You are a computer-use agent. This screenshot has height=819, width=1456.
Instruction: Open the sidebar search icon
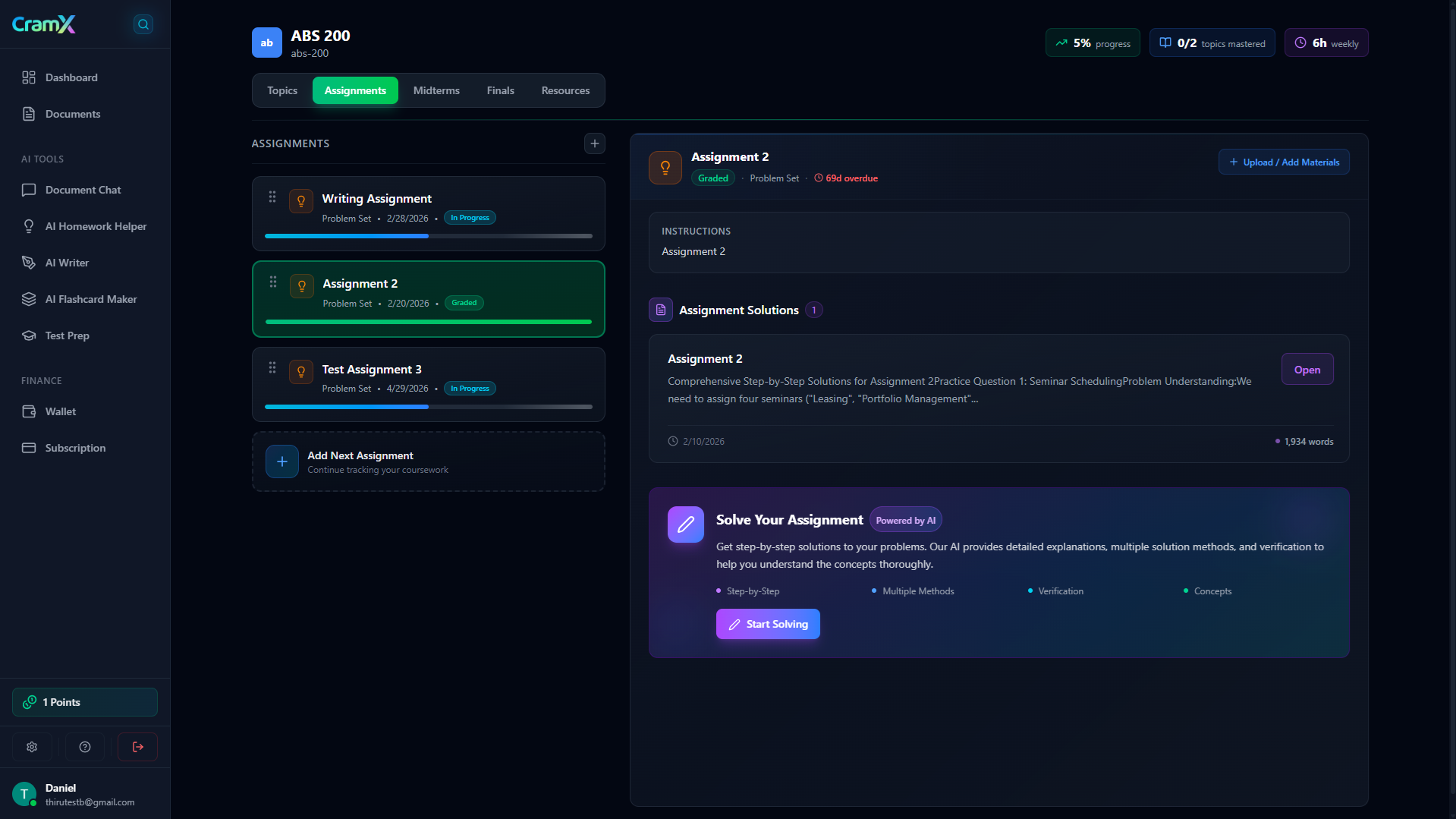click(143, 24)
